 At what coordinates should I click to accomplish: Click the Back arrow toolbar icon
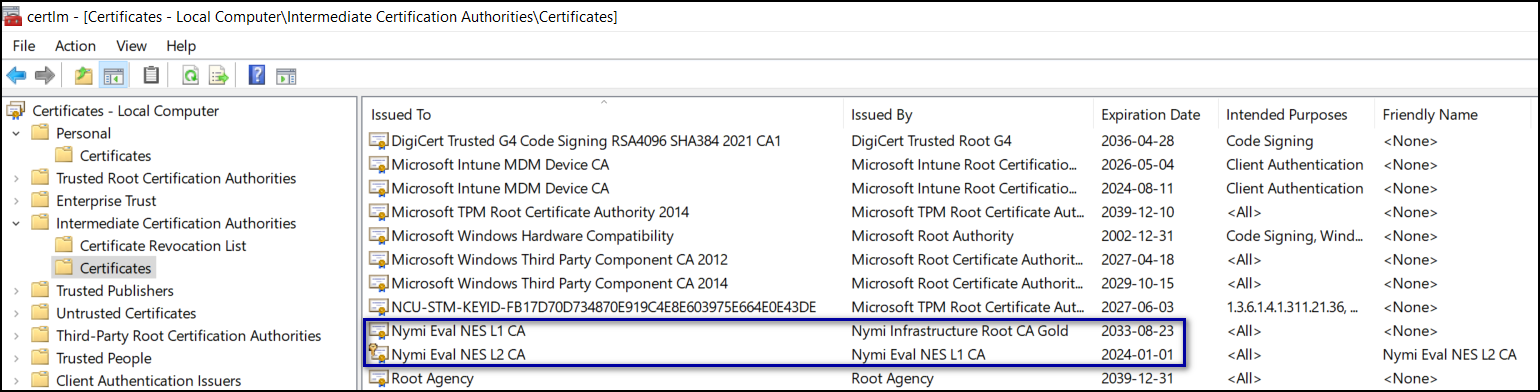[16, 75]
